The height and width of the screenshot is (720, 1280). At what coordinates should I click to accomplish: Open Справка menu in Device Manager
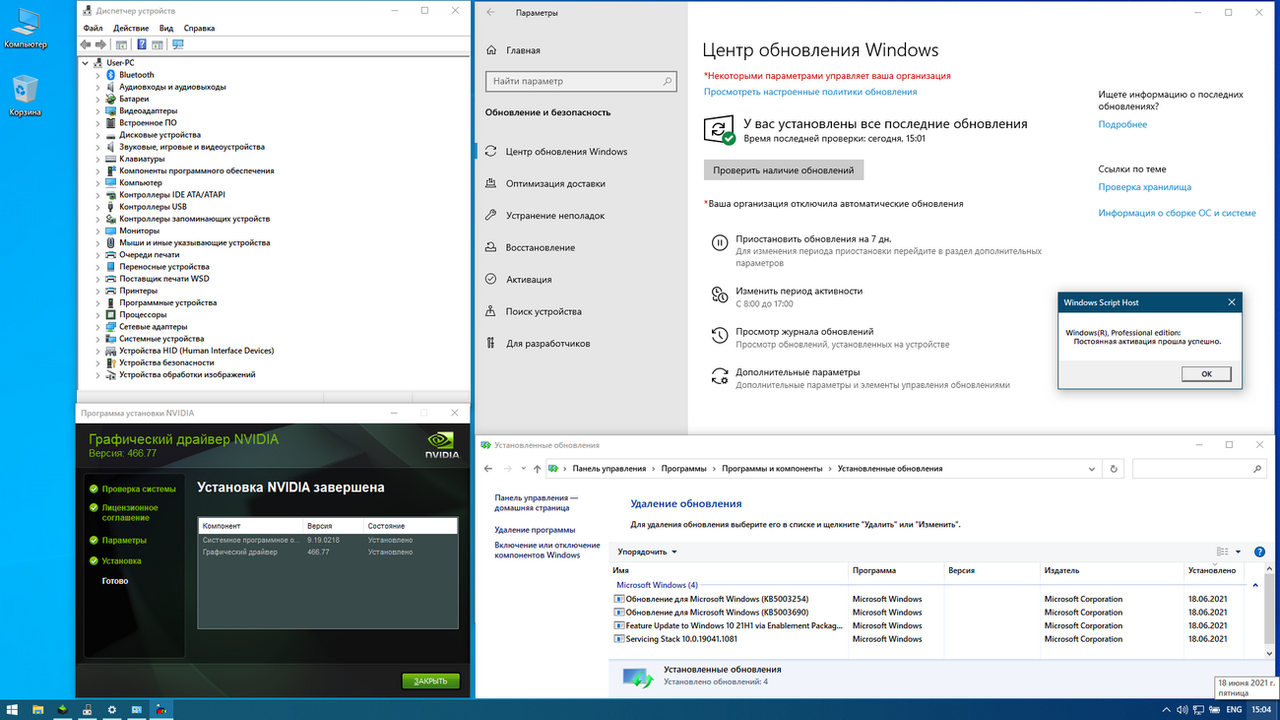(x=199, y=29)
